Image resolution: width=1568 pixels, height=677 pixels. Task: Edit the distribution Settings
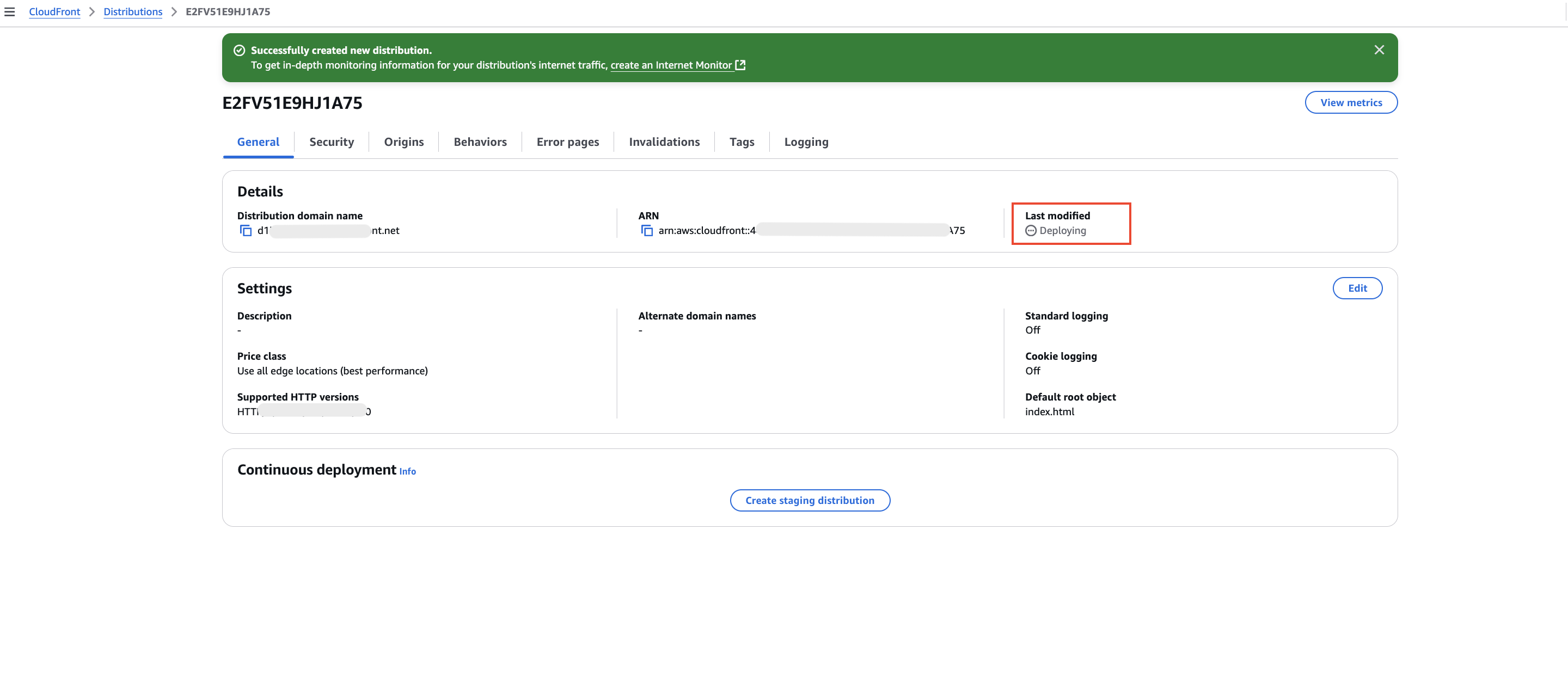click(1357, 288)
